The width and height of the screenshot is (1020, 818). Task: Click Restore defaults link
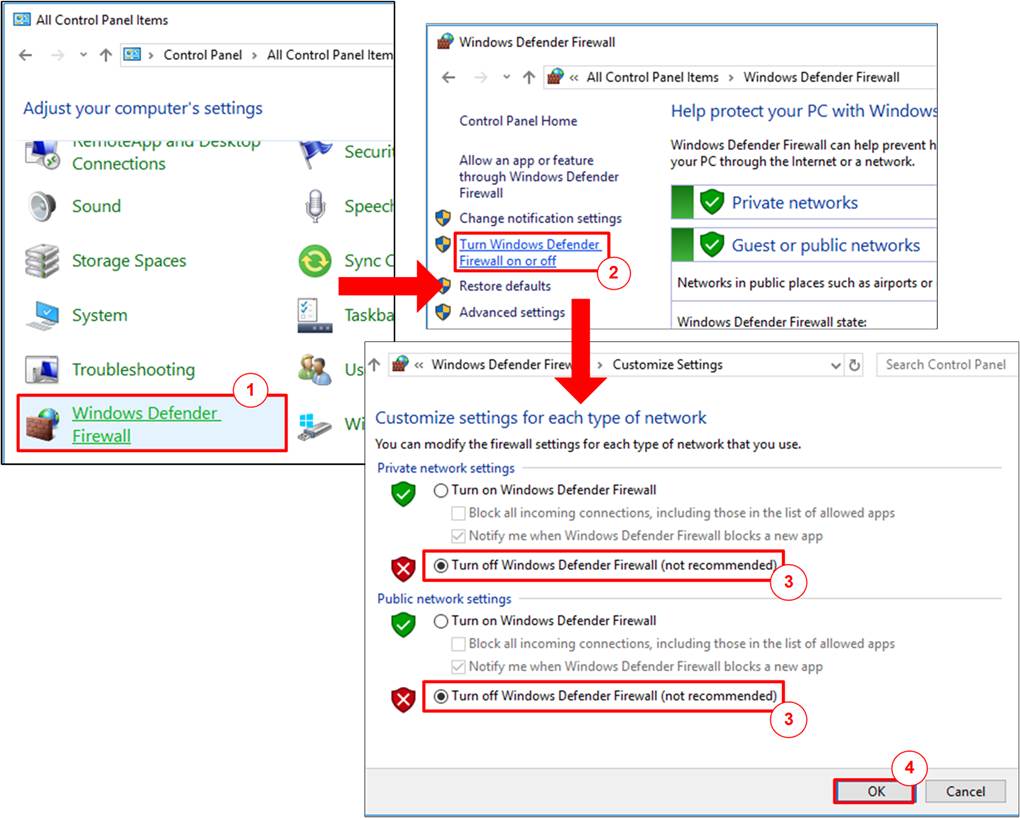[x=505, y=286]
